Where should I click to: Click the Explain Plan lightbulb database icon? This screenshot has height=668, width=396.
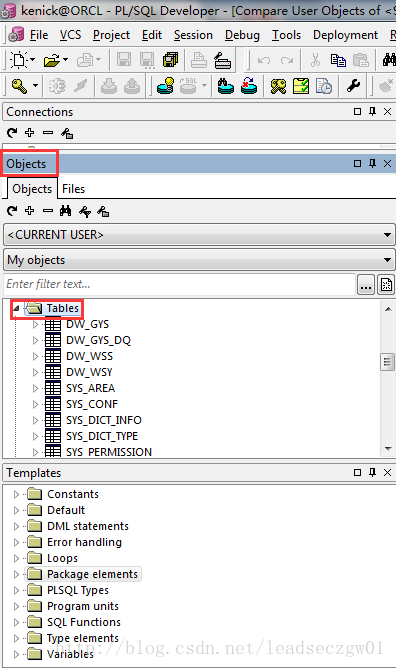[166, 86]
